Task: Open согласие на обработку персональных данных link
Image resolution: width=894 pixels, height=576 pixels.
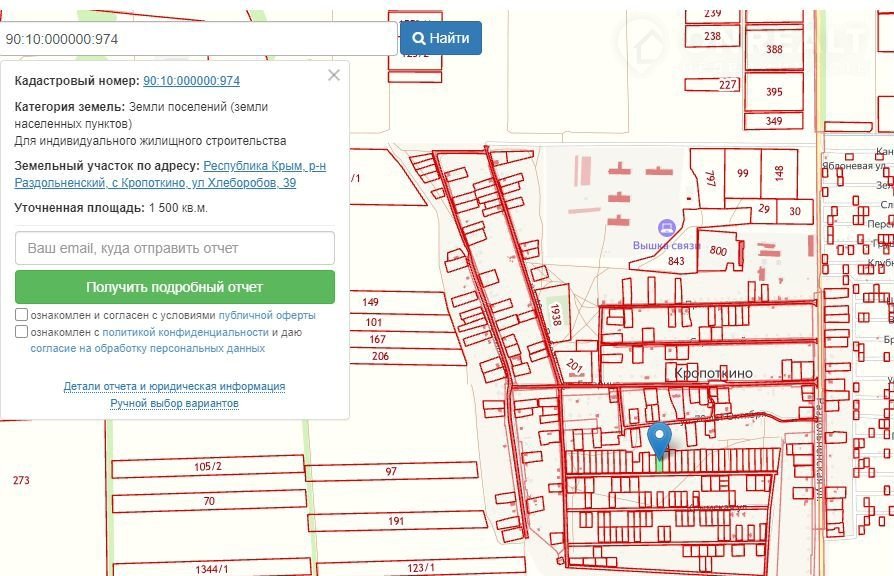Action: pyautogui.click(x=147, y=348)
